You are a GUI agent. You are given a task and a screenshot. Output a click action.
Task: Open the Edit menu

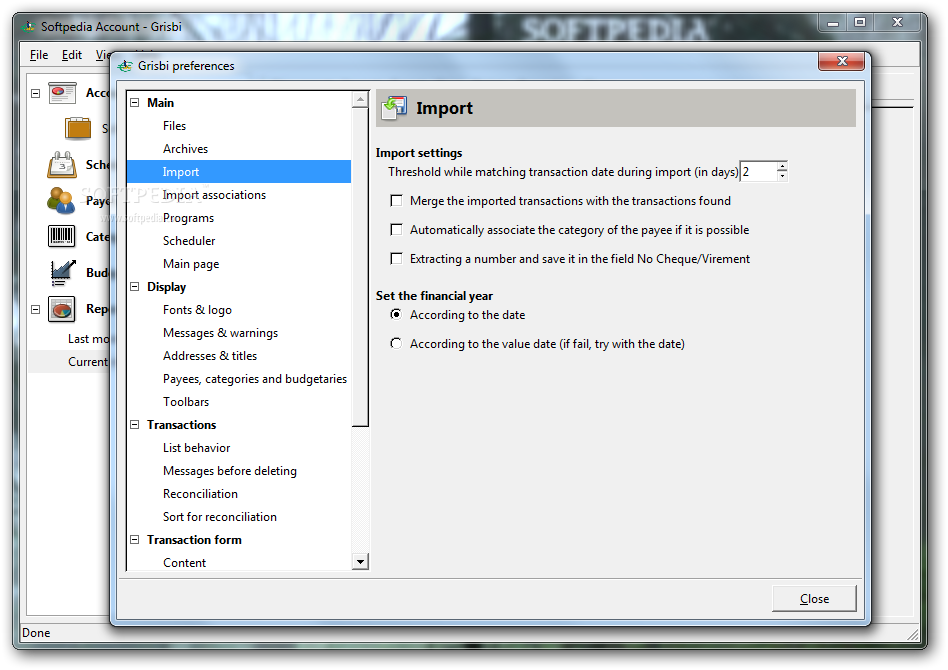(72, 55)
